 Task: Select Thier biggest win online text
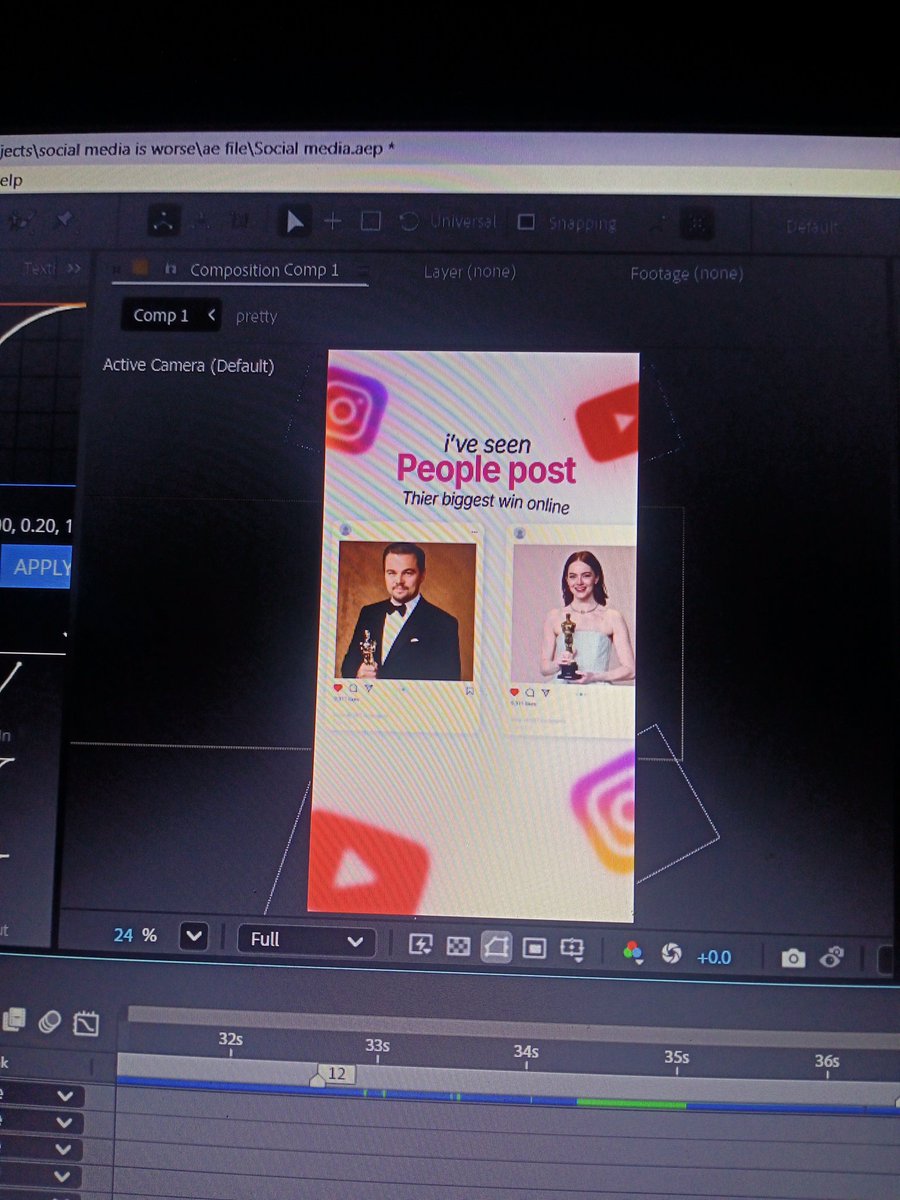tap(486, 500)
